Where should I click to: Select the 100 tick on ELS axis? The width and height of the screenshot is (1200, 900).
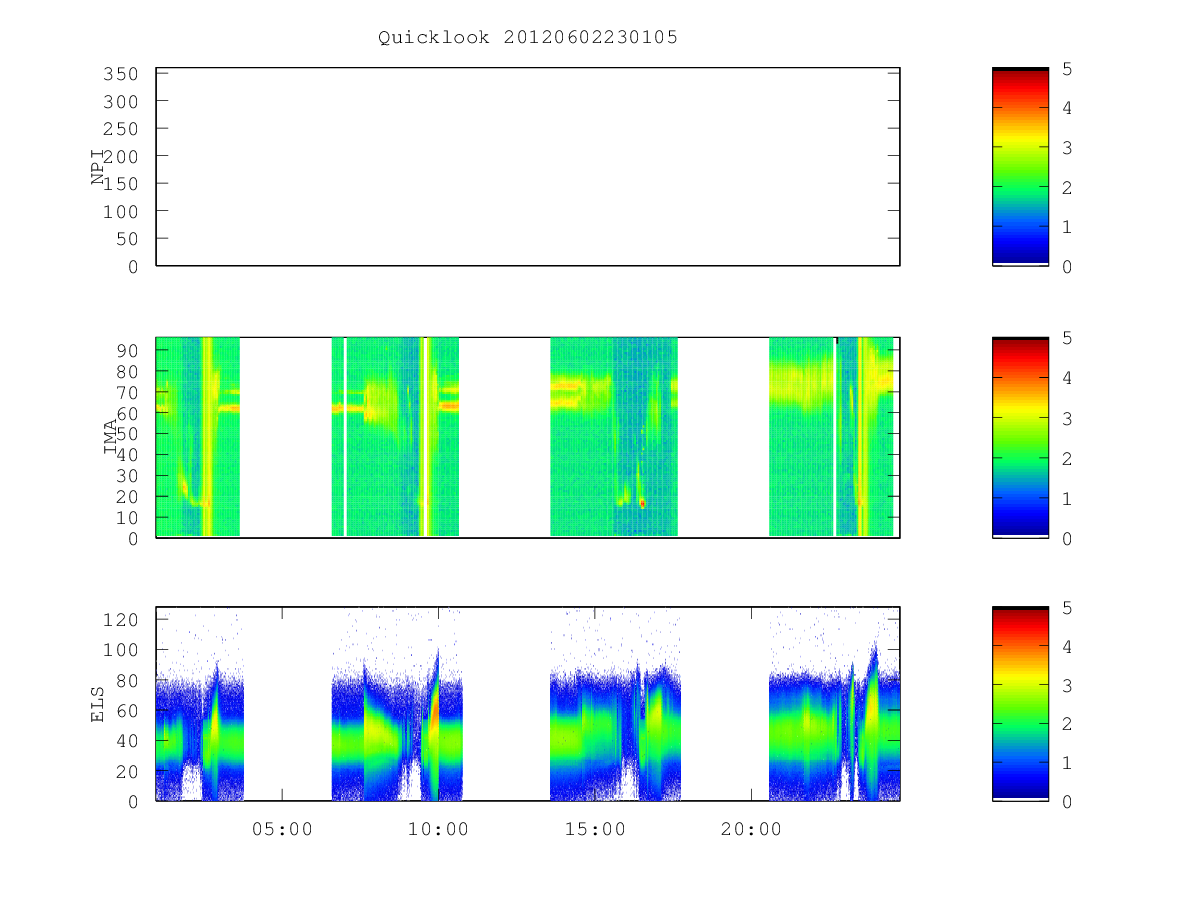click(x=120, y=650)
